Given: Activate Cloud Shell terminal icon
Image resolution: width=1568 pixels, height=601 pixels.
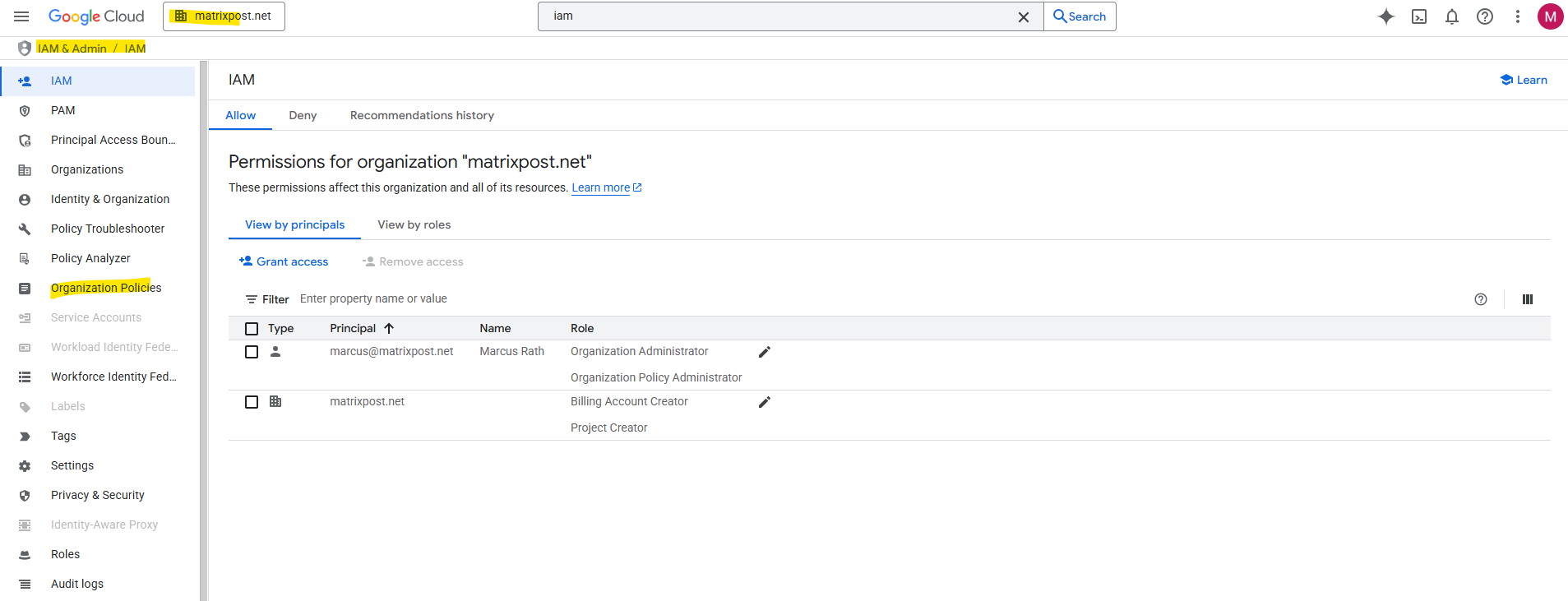Looking at the screenshot, I should (x=1418, y=16).
